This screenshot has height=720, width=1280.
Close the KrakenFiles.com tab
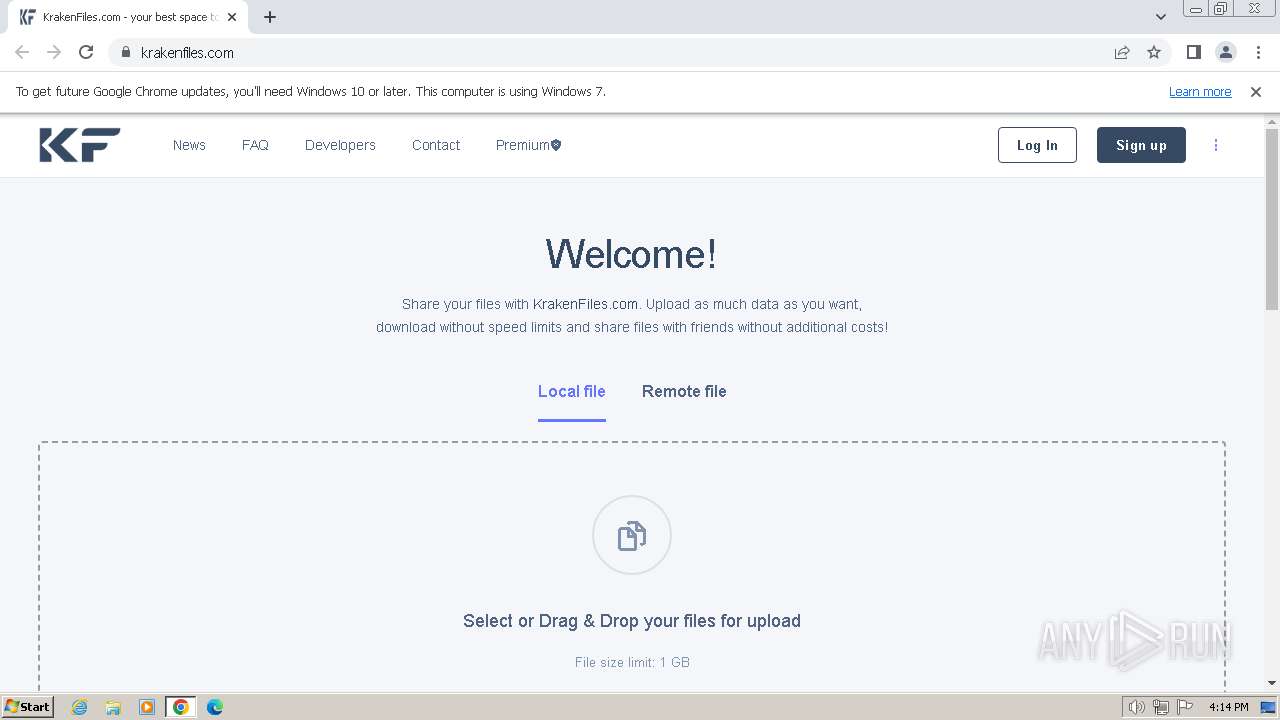(232, 17)
